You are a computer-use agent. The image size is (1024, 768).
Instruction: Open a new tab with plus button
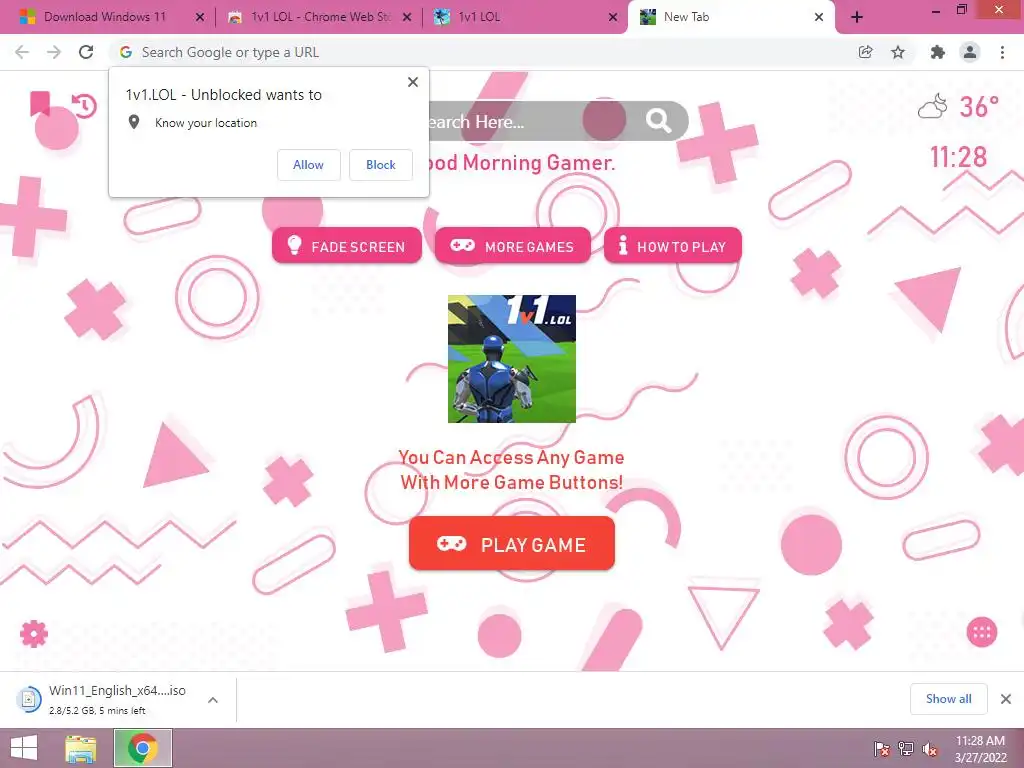(857, 17)
